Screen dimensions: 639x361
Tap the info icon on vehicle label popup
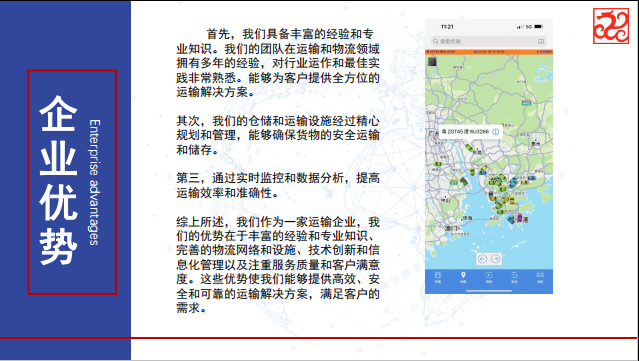(496, 132)
